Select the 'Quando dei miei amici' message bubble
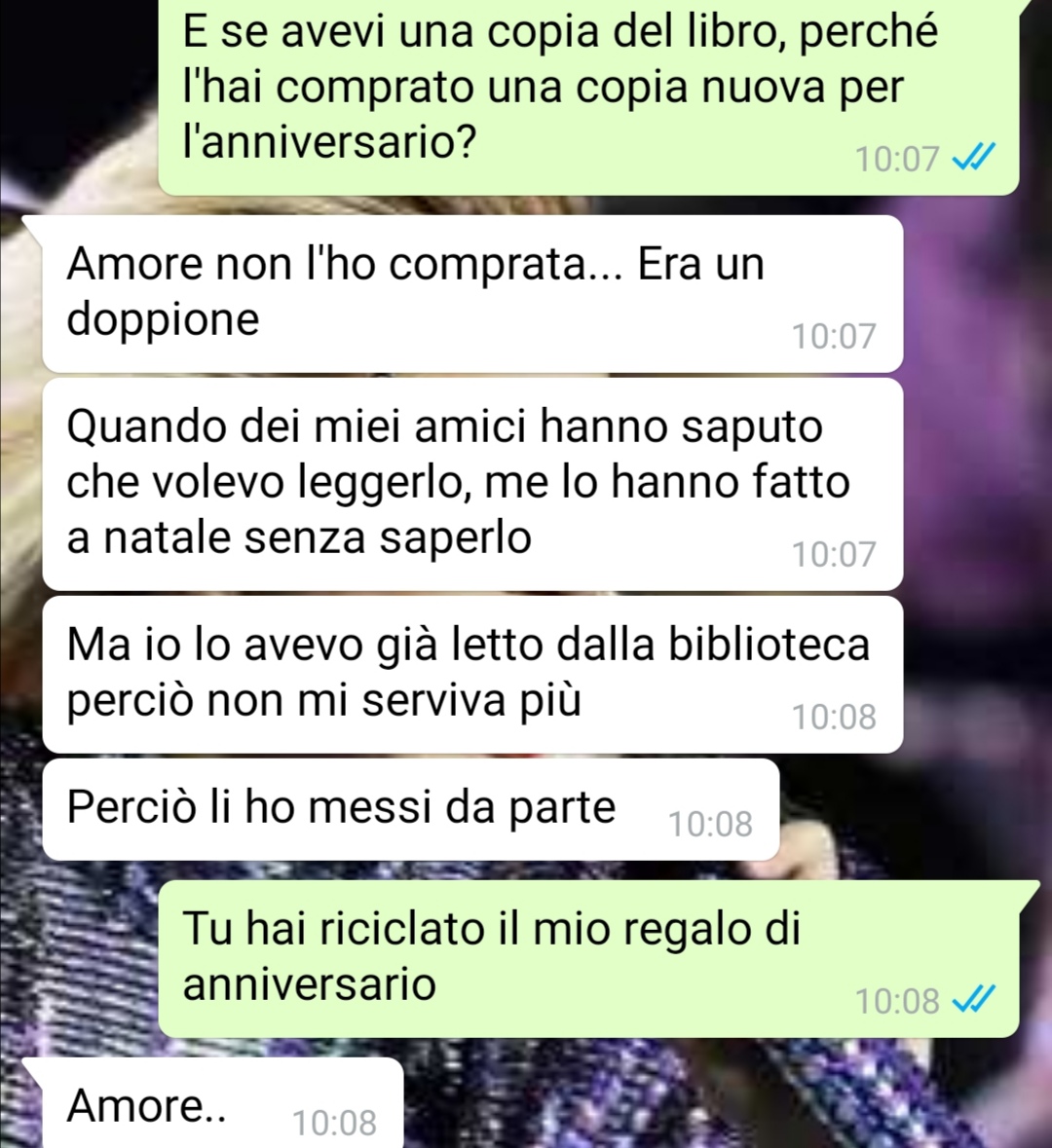 [472, 484]
